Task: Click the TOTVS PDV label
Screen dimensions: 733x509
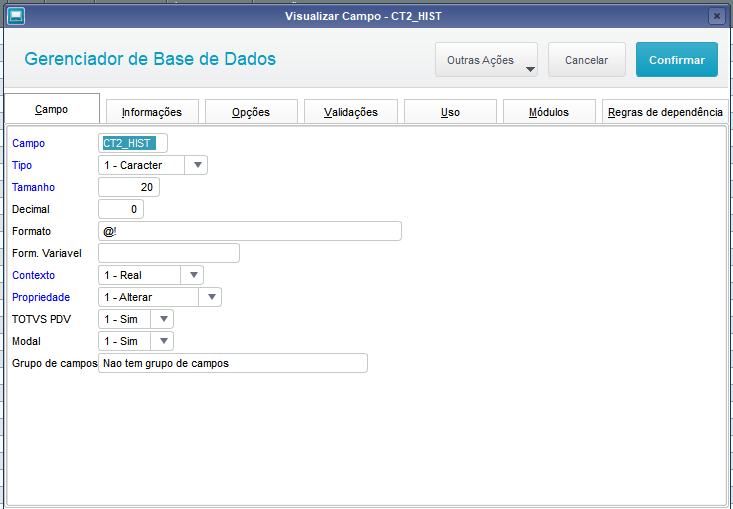Action: (x=42, y=319)
